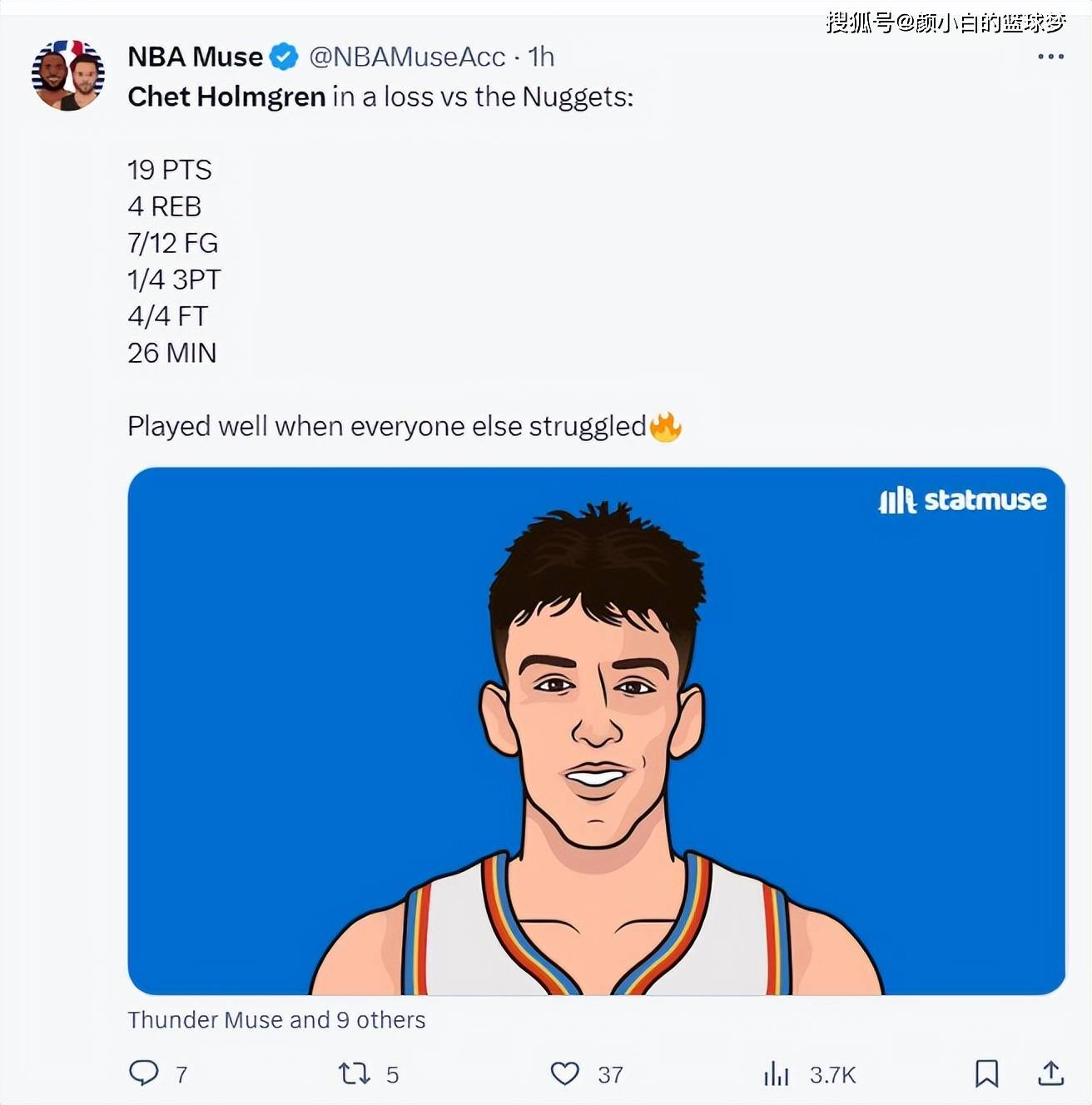Click the blue verified badge
The height and width of the screenshot is (1105, 1092).
[284, 57]
